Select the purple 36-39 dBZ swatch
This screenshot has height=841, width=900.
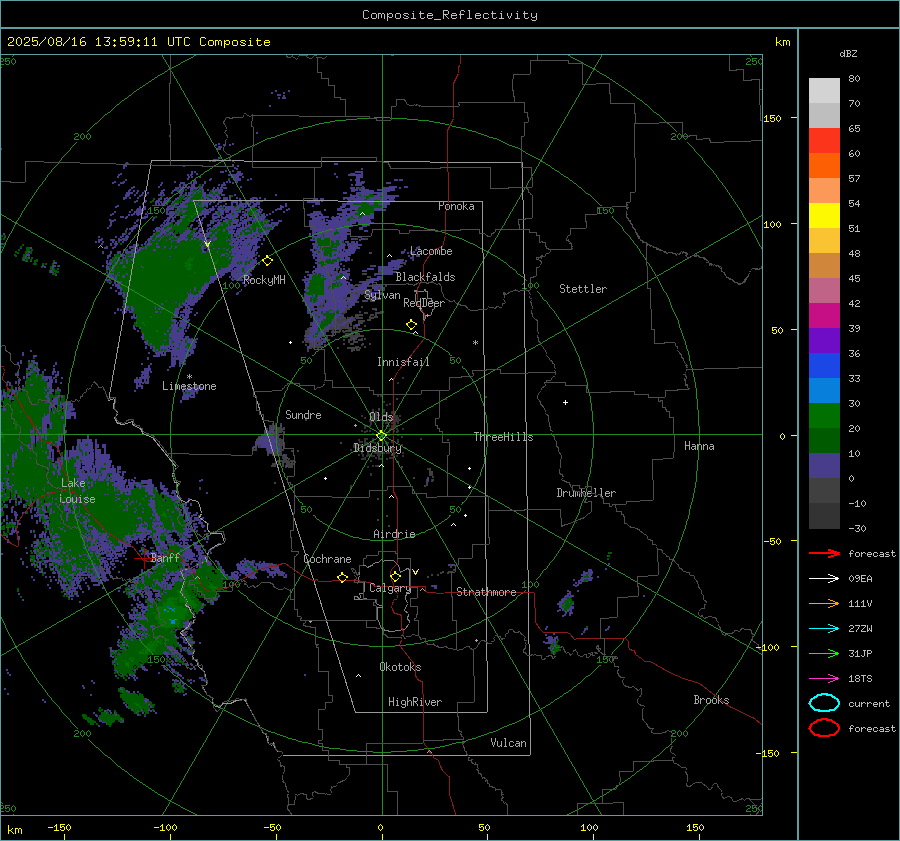[x=824, y=341]
